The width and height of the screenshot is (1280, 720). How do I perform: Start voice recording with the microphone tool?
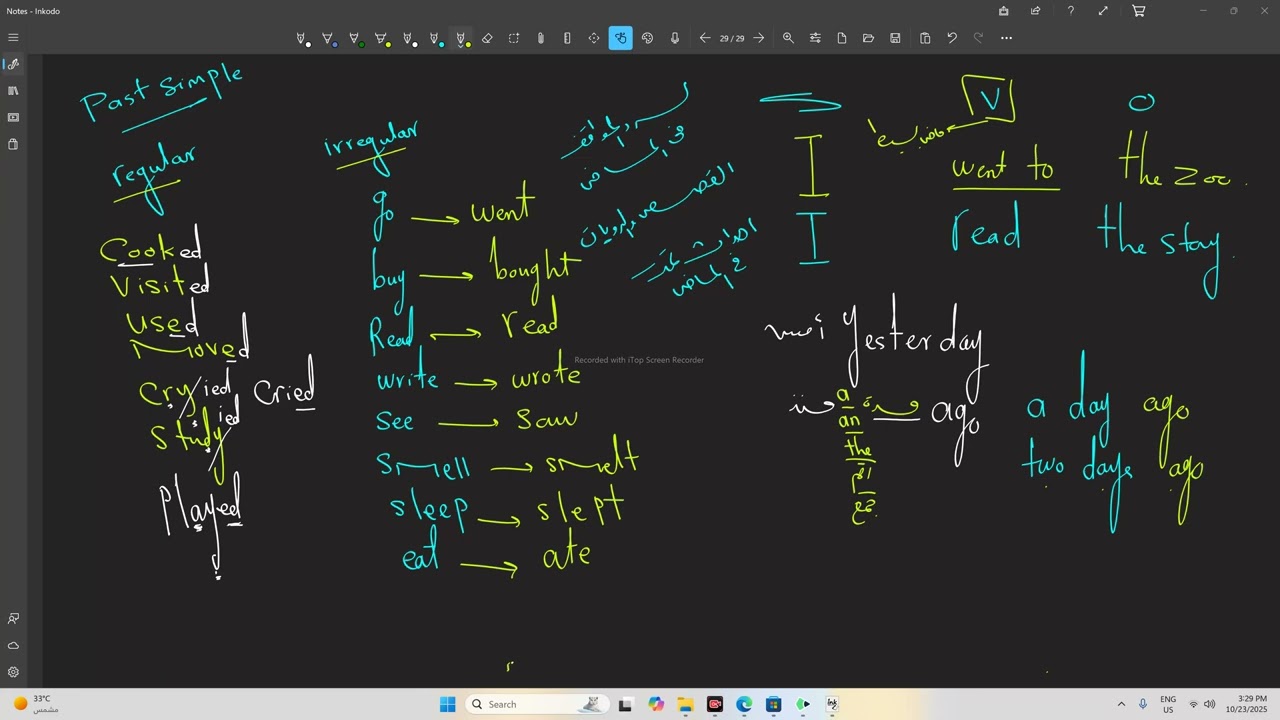675,38
